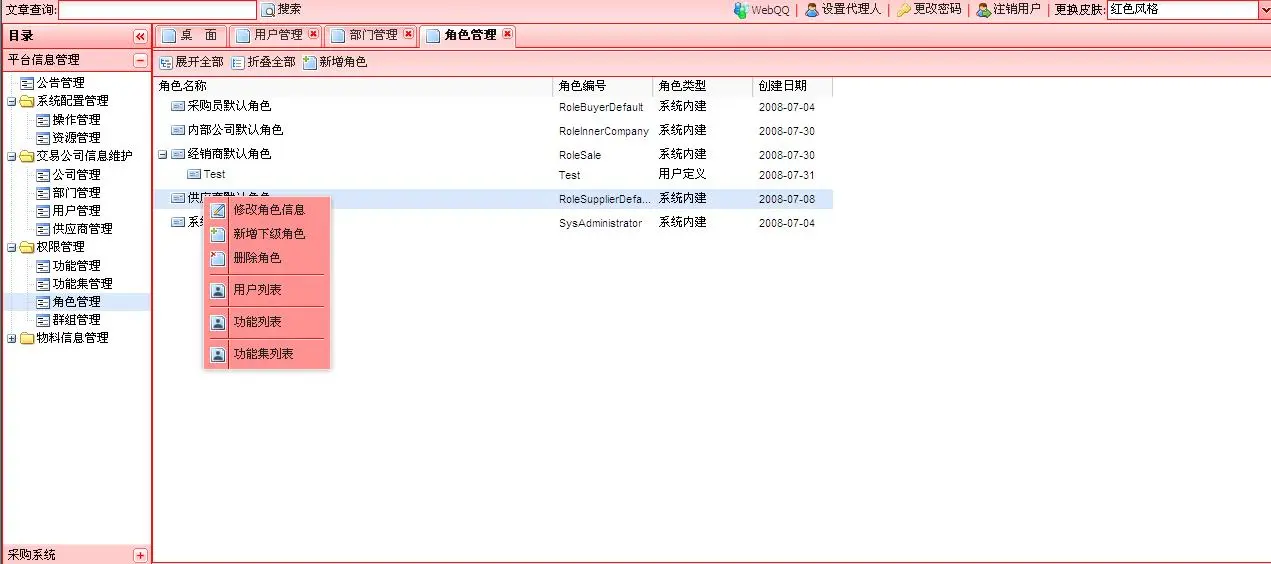This screenshot has width=1271, height=564.
Task: Open 群组管理 in sidebar tree
Action: [x=76, y=320]
